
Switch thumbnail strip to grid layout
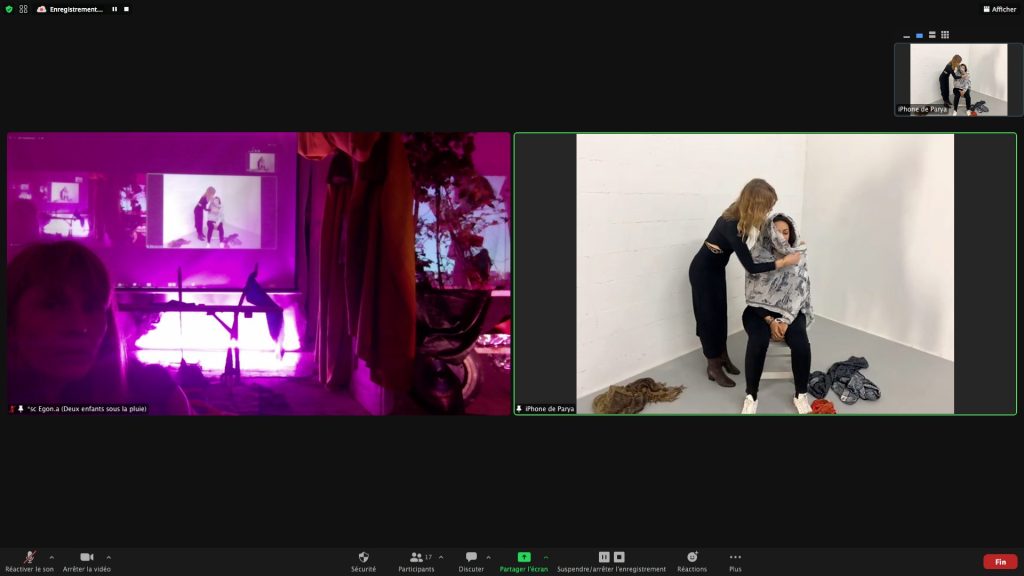[945, 35]
